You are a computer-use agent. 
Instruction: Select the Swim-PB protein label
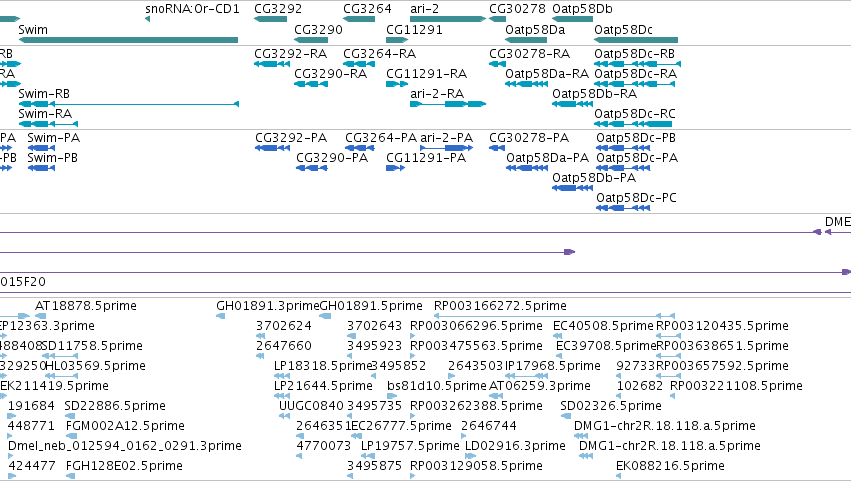point(52,158)
